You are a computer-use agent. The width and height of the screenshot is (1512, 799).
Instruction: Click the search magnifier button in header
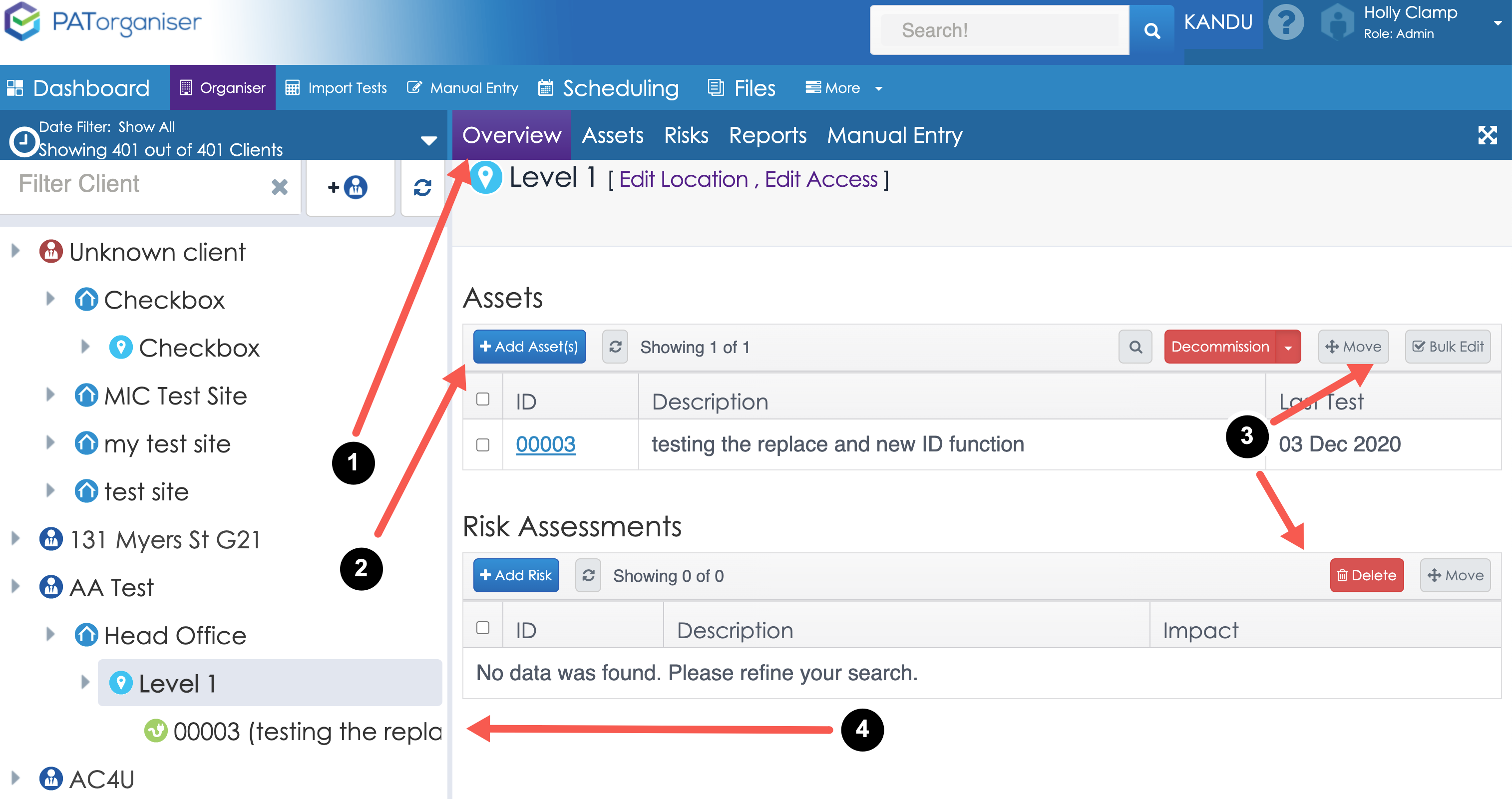click(x=1151, y=30)
